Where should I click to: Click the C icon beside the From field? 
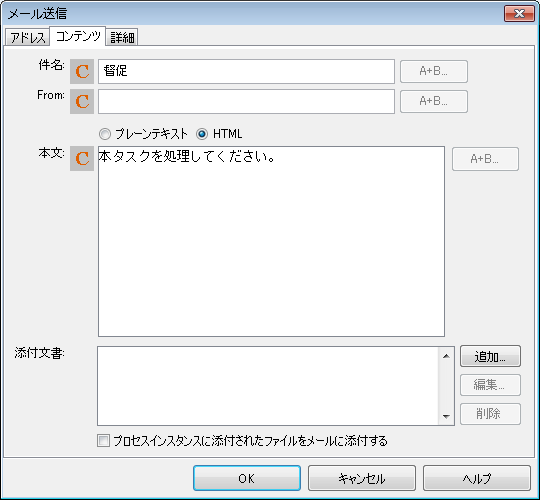click(82, 101)
